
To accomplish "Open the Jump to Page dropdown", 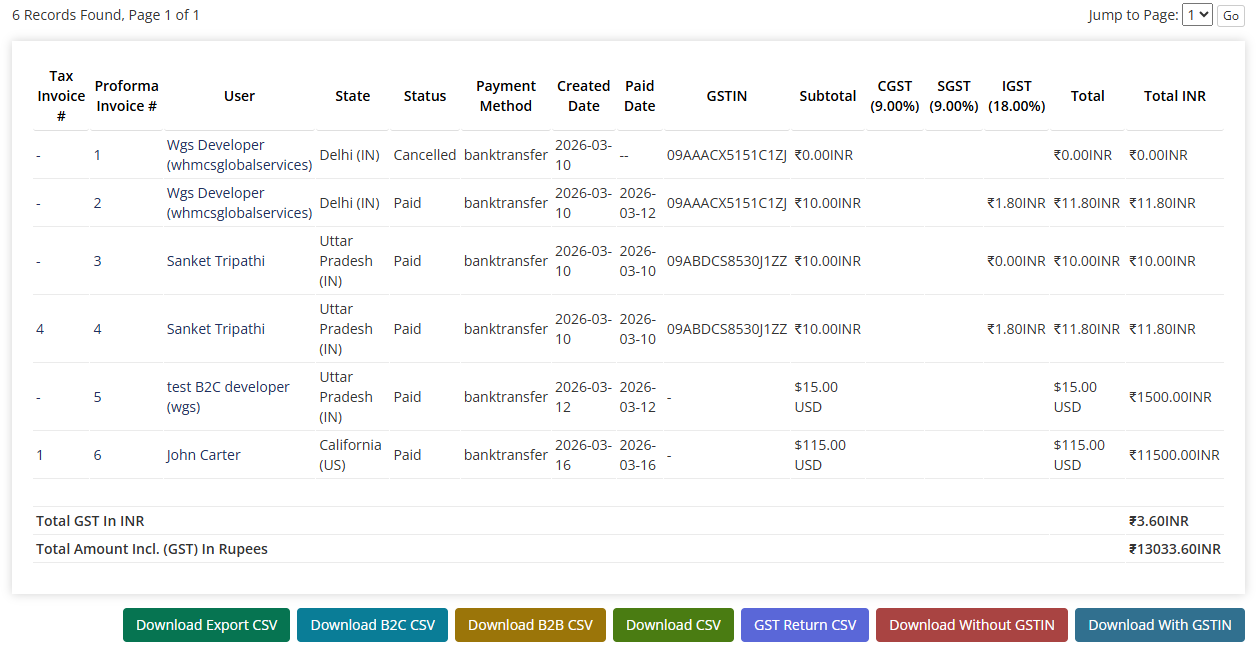I will pyautogui.click(x=1197, y=15).
